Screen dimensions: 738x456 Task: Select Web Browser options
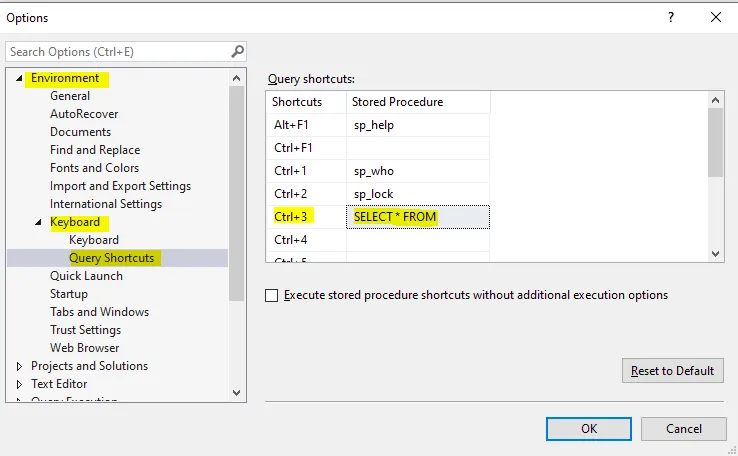85,348
